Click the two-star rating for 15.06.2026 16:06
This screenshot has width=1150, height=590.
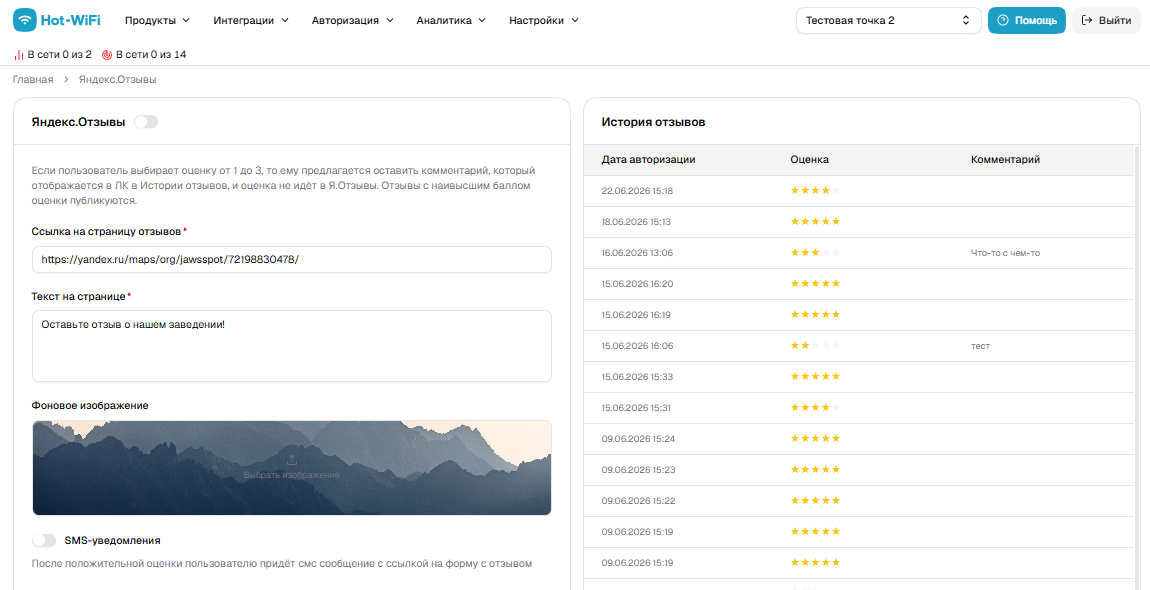(x=815, y=346)
